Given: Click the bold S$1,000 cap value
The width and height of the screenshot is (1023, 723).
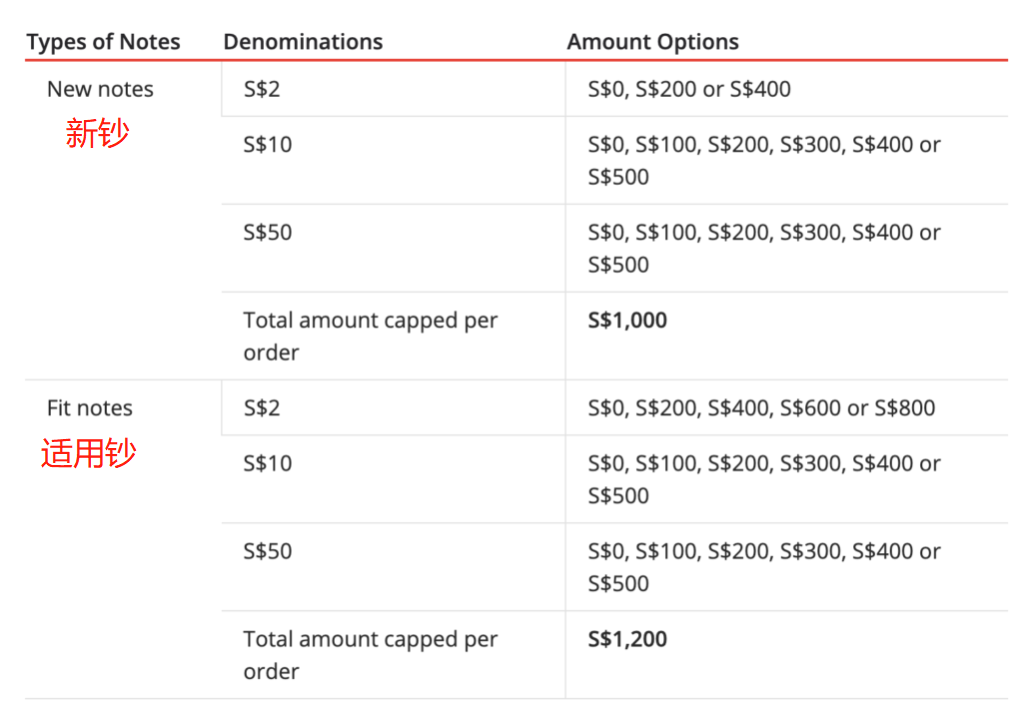Looking at the screenshot, I should (x=627, y=321).
